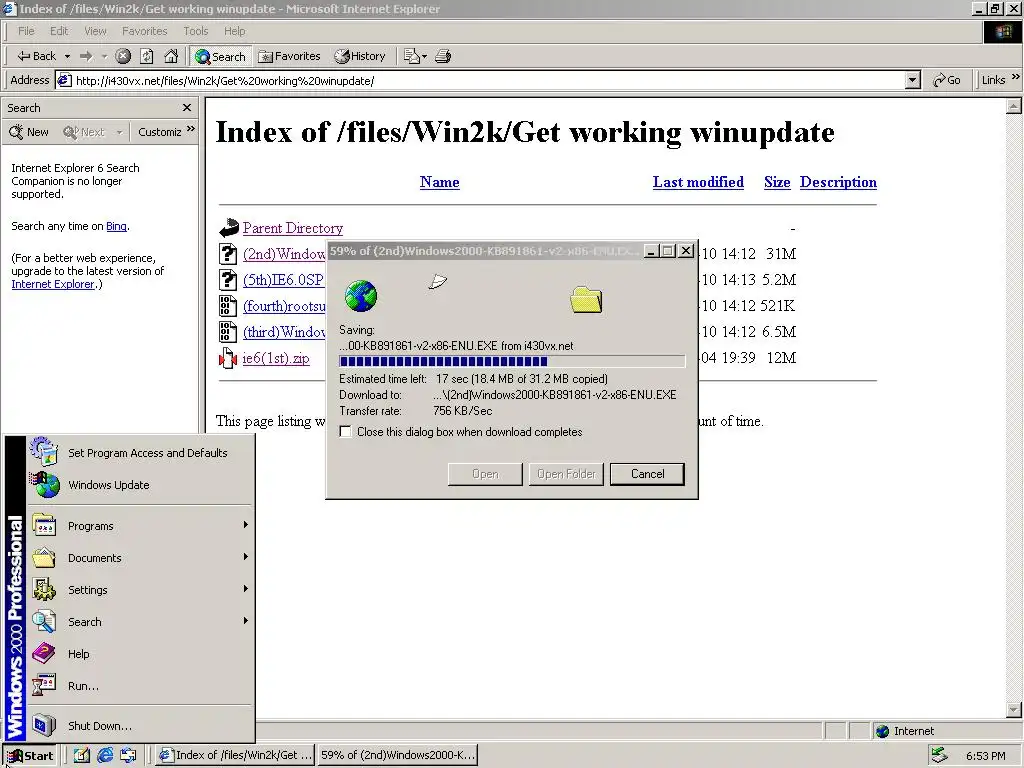Image resolution: width=1024 pixels, height=768 pixels.
Task: Click the Print toolbar icon
Action: pyautogui.click(x=443, y=56)
